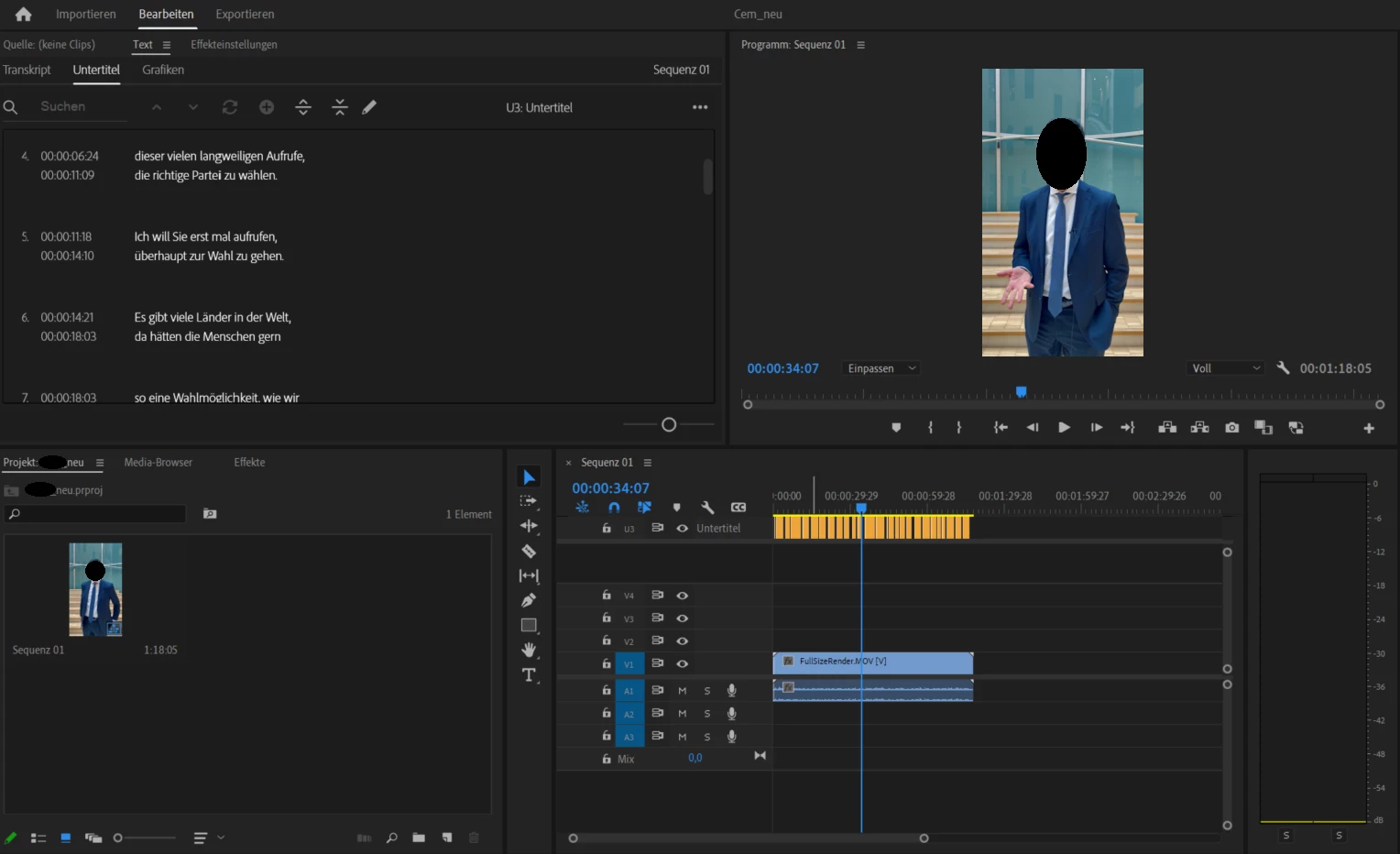
Task: Select the Pen tool
Action: pos(529,600)
